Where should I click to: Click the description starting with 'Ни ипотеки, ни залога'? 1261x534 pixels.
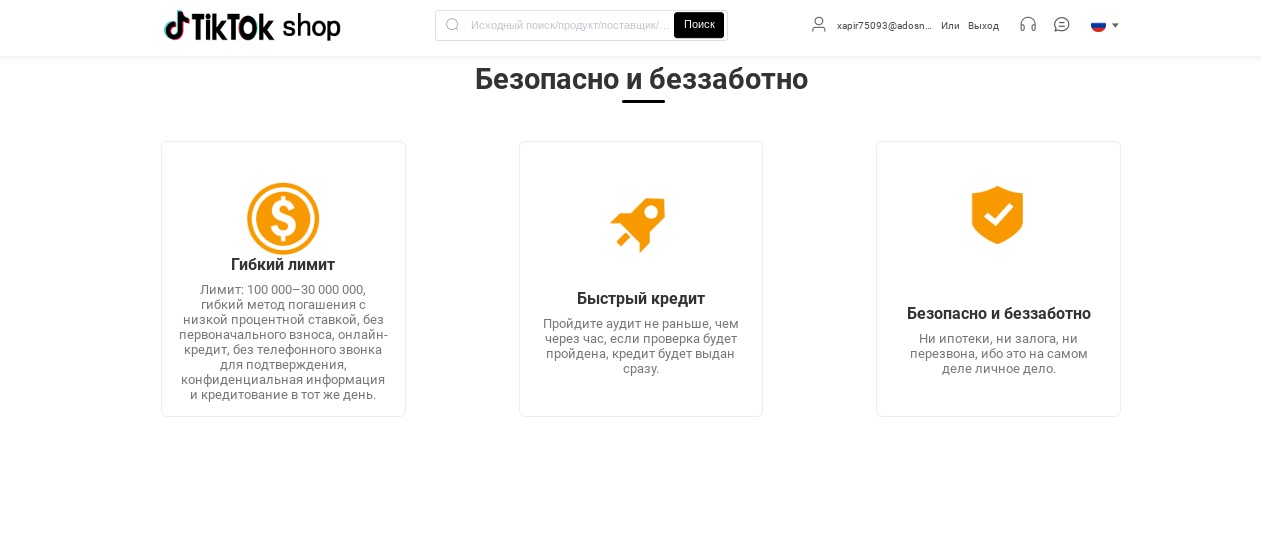point(999,353)
